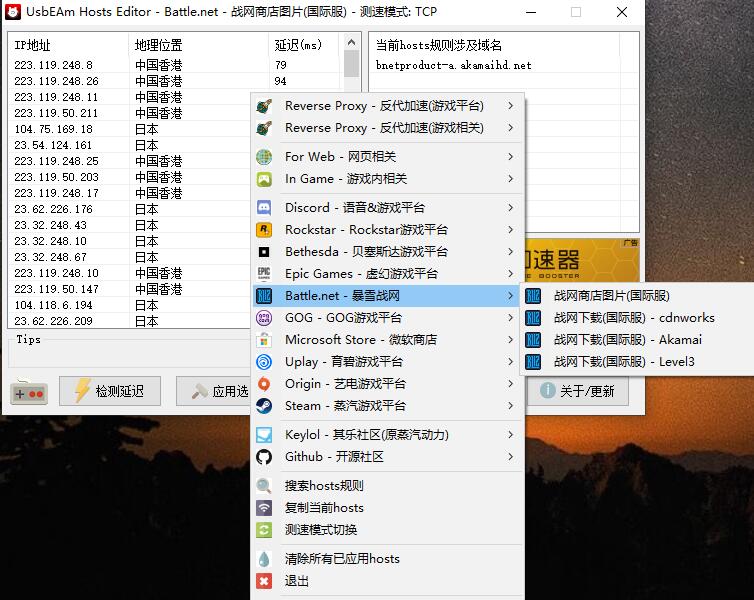Open the 关于/更新 button
This screenshot has height=600, width=754.
[x=578, y=391]
